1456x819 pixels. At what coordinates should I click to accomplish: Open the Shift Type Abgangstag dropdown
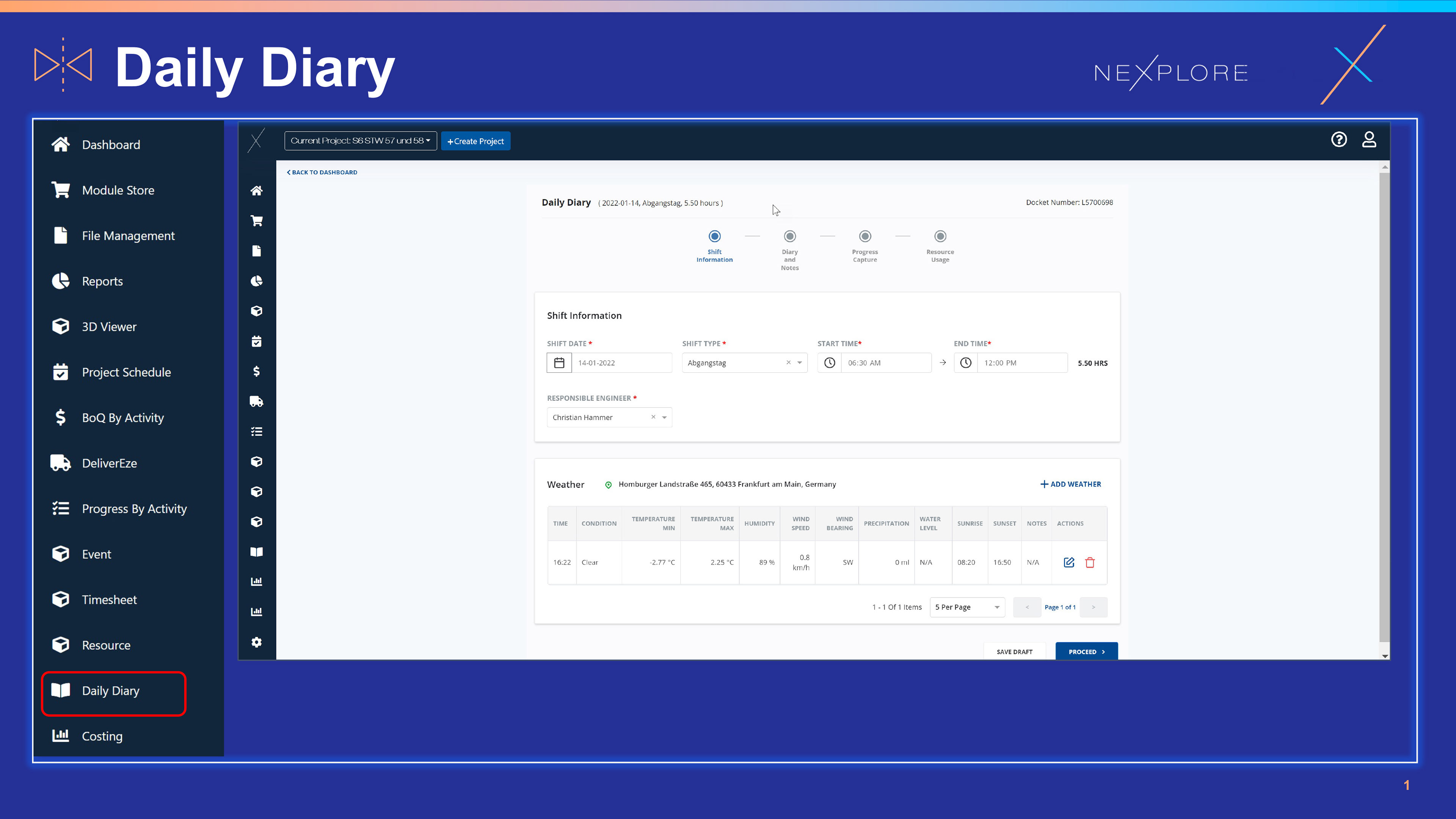point(799,363)
